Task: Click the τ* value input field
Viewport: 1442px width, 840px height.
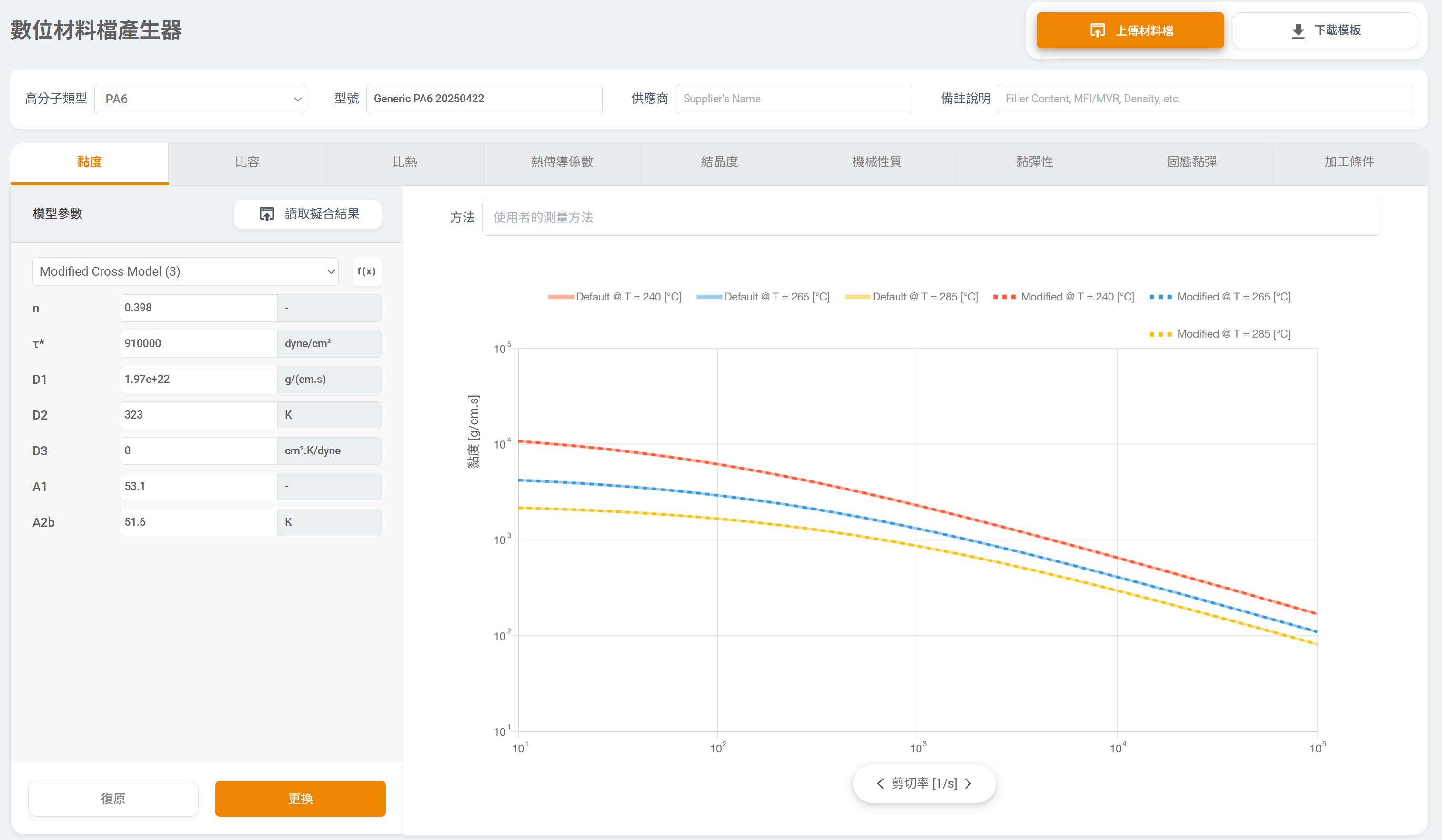Action: pyautogui.click(x=198, y=344)
